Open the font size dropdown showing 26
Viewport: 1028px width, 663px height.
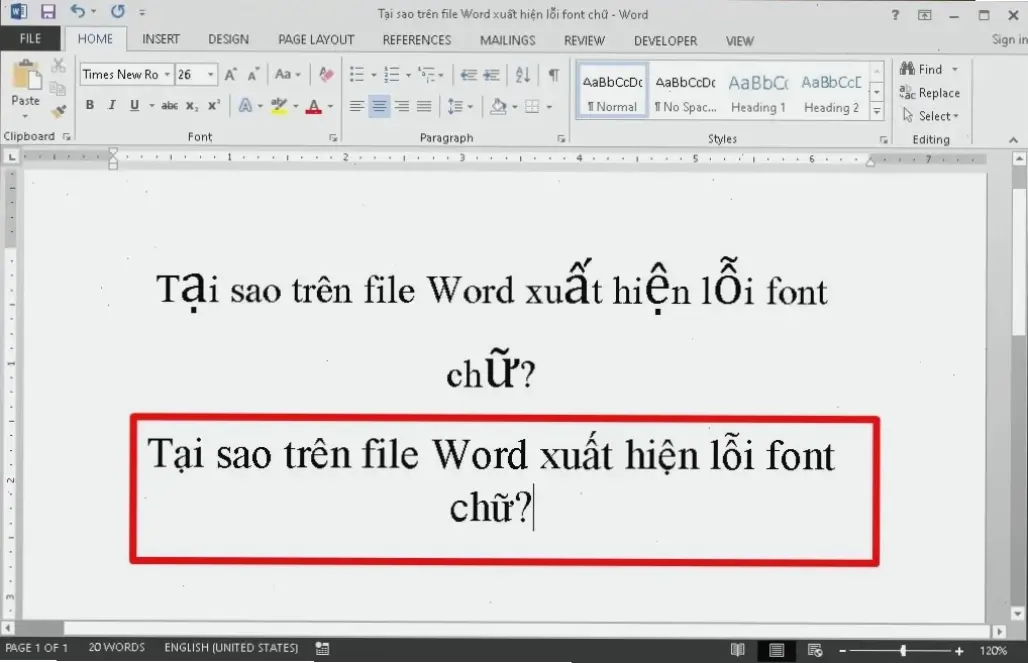210,74
